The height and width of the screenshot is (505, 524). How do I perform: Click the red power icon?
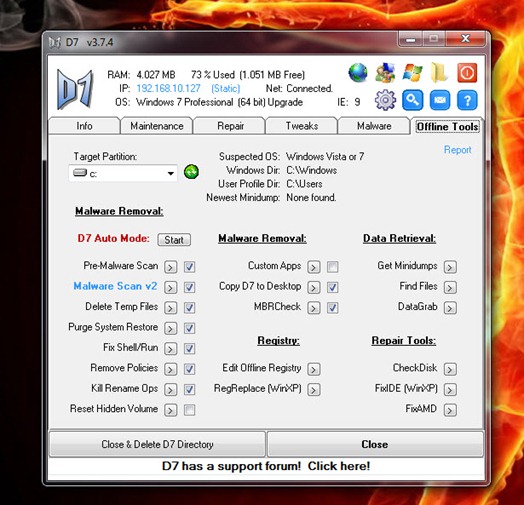tap(467, 73)
